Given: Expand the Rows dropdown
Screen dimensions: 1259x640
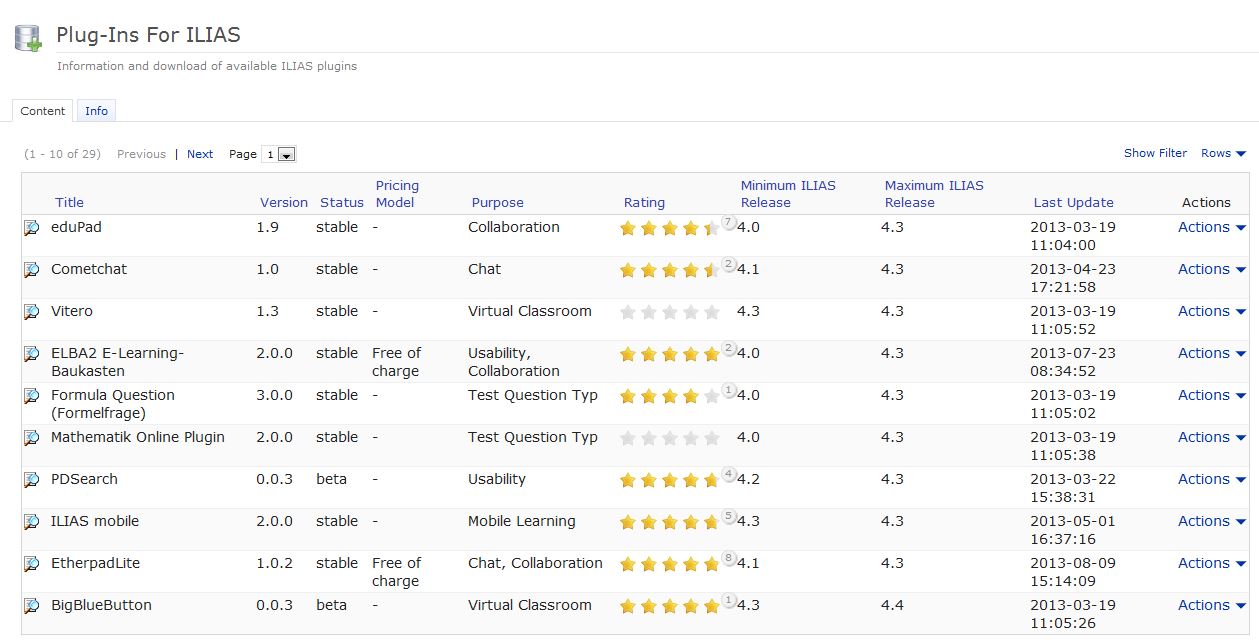Looking at the screenshot, I should [x=1223, y=153].
